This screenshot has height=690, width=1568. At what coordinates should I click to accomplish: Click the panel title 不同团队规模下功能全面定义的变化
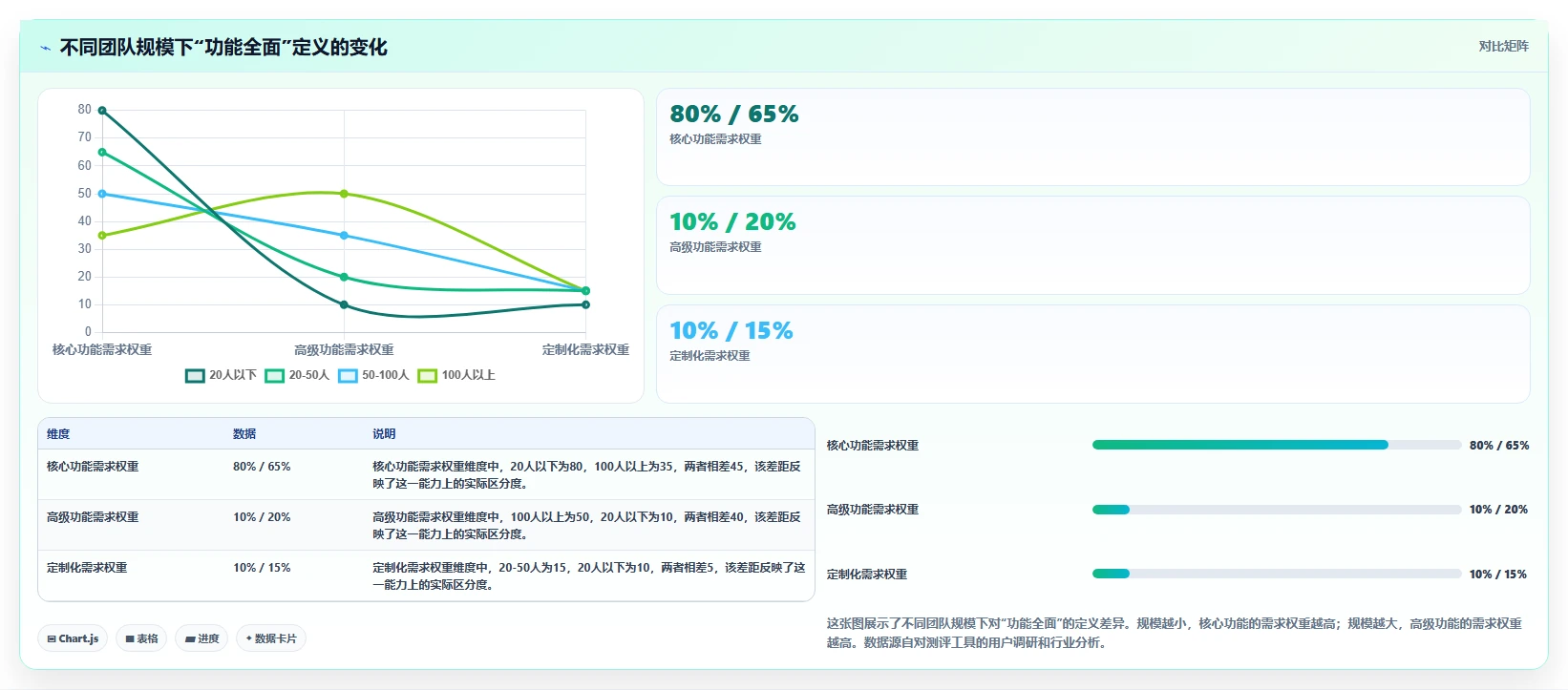tap(223, 48)
